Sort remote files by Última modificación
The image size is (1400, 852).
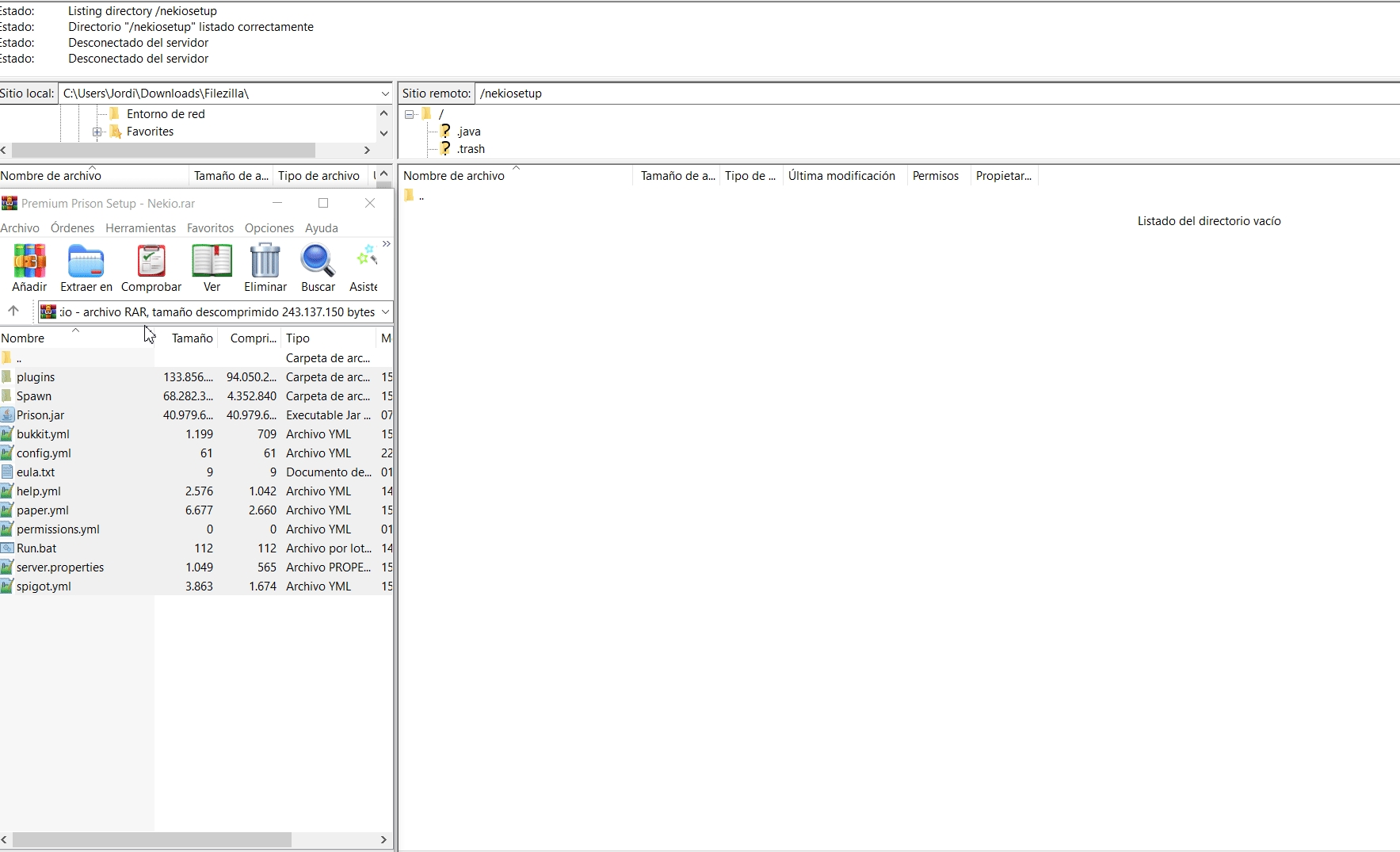pyautogui.click(x=841, y=176)
